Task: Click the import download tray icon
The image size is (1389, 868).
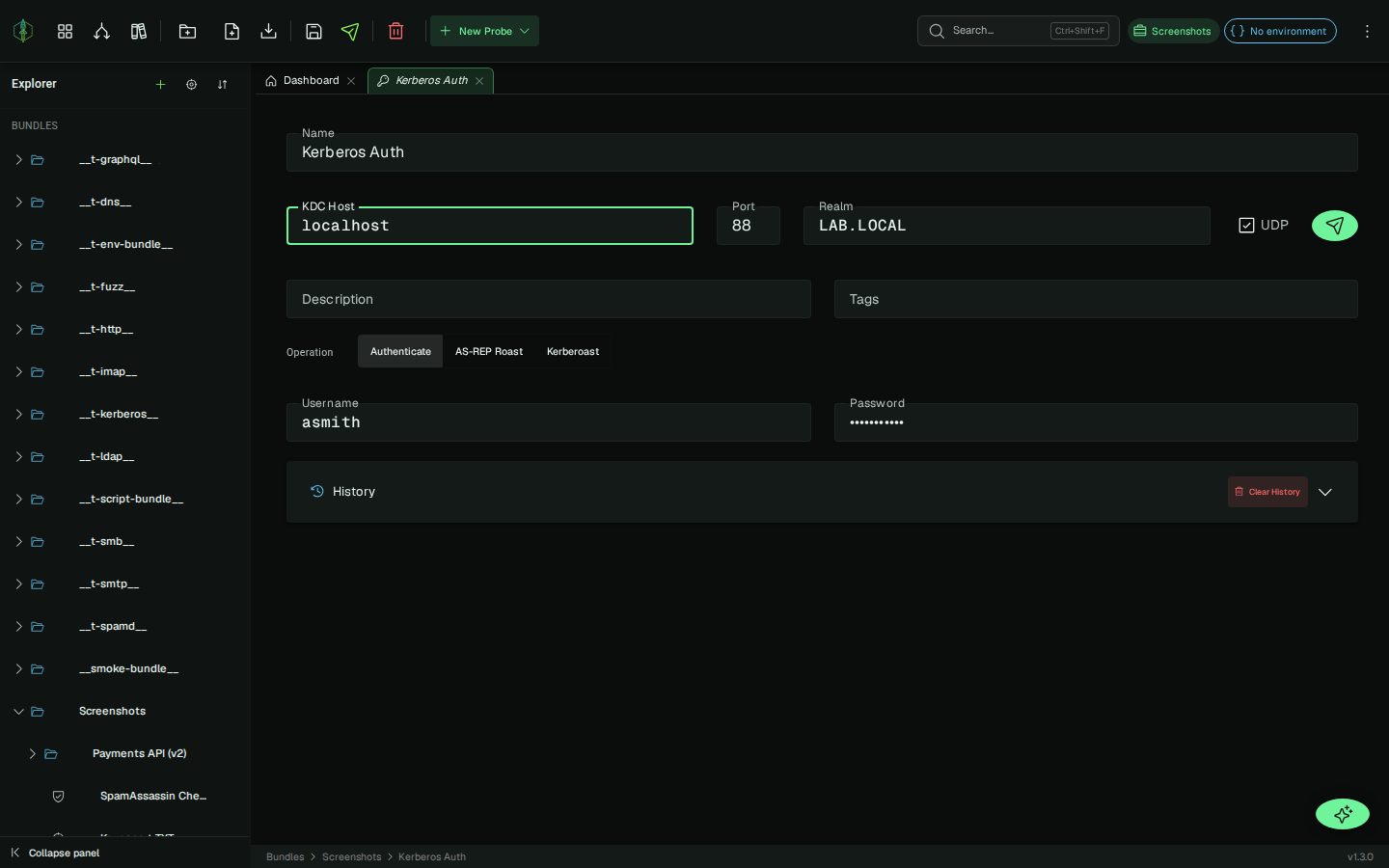Action: [x=269, y=31]
